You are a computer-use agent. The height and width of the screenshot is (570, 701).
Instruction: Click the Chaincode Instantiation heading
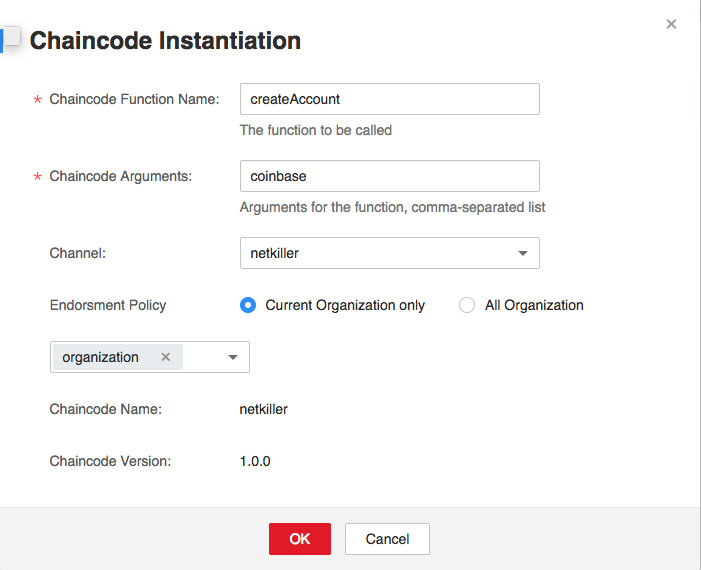pos(165,41)
